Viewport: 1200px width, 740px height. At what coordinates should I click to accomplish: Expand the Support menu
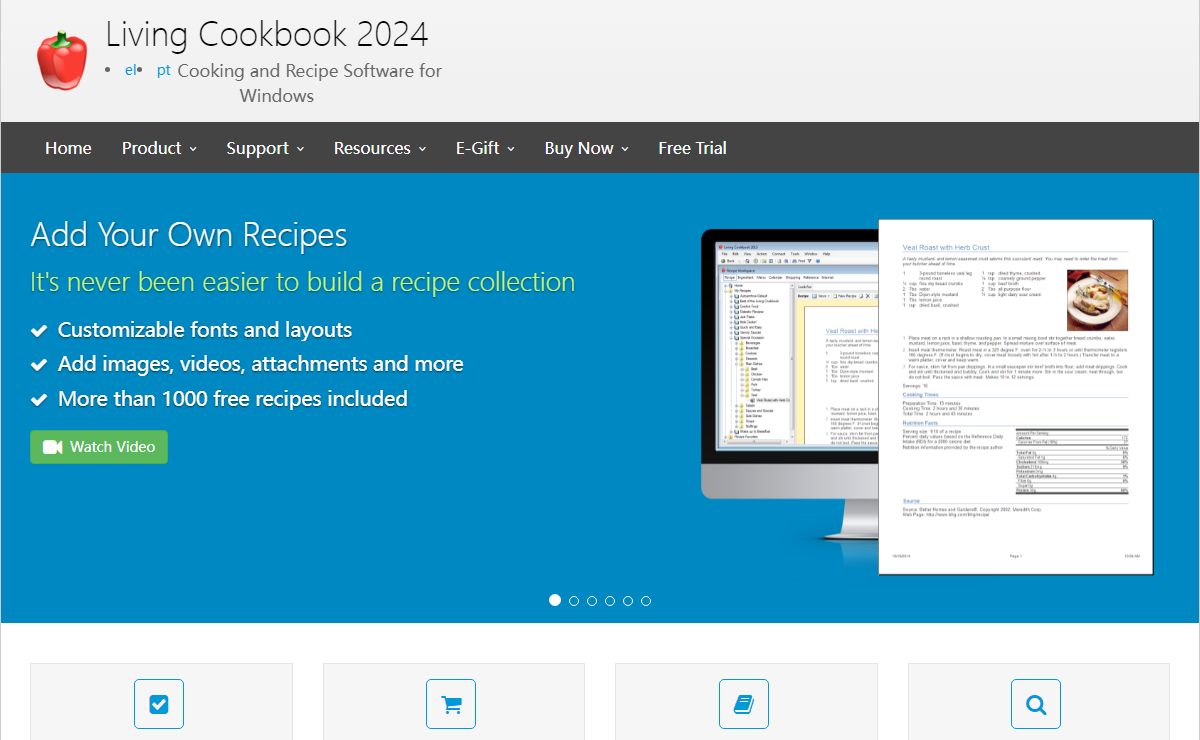tap(265, 148)
